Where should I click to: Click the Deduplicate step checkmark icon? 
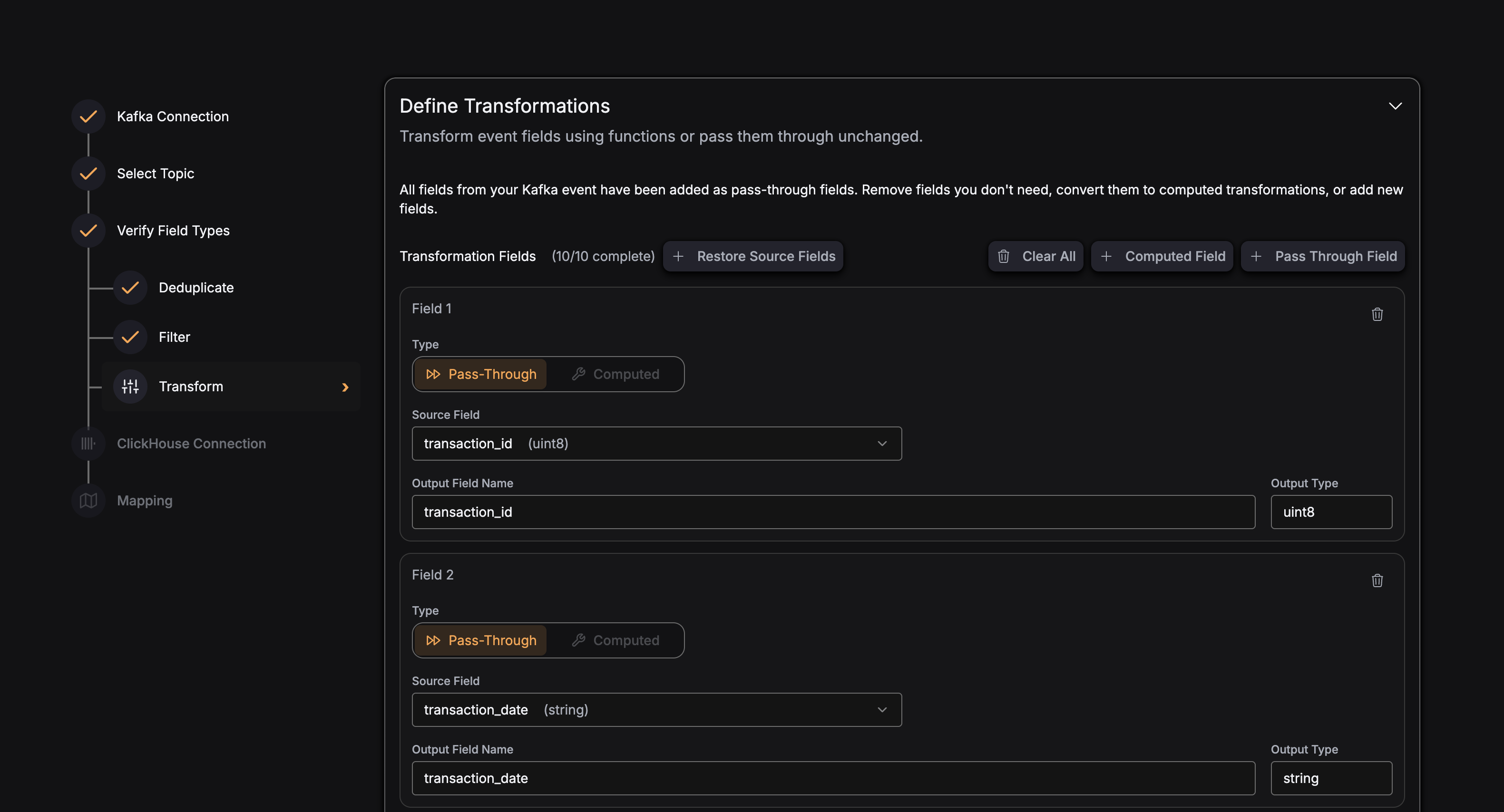point(130,287)
